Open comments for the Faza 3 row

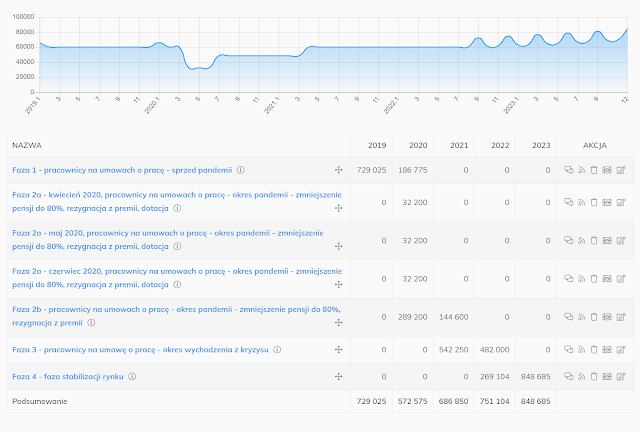568,349
